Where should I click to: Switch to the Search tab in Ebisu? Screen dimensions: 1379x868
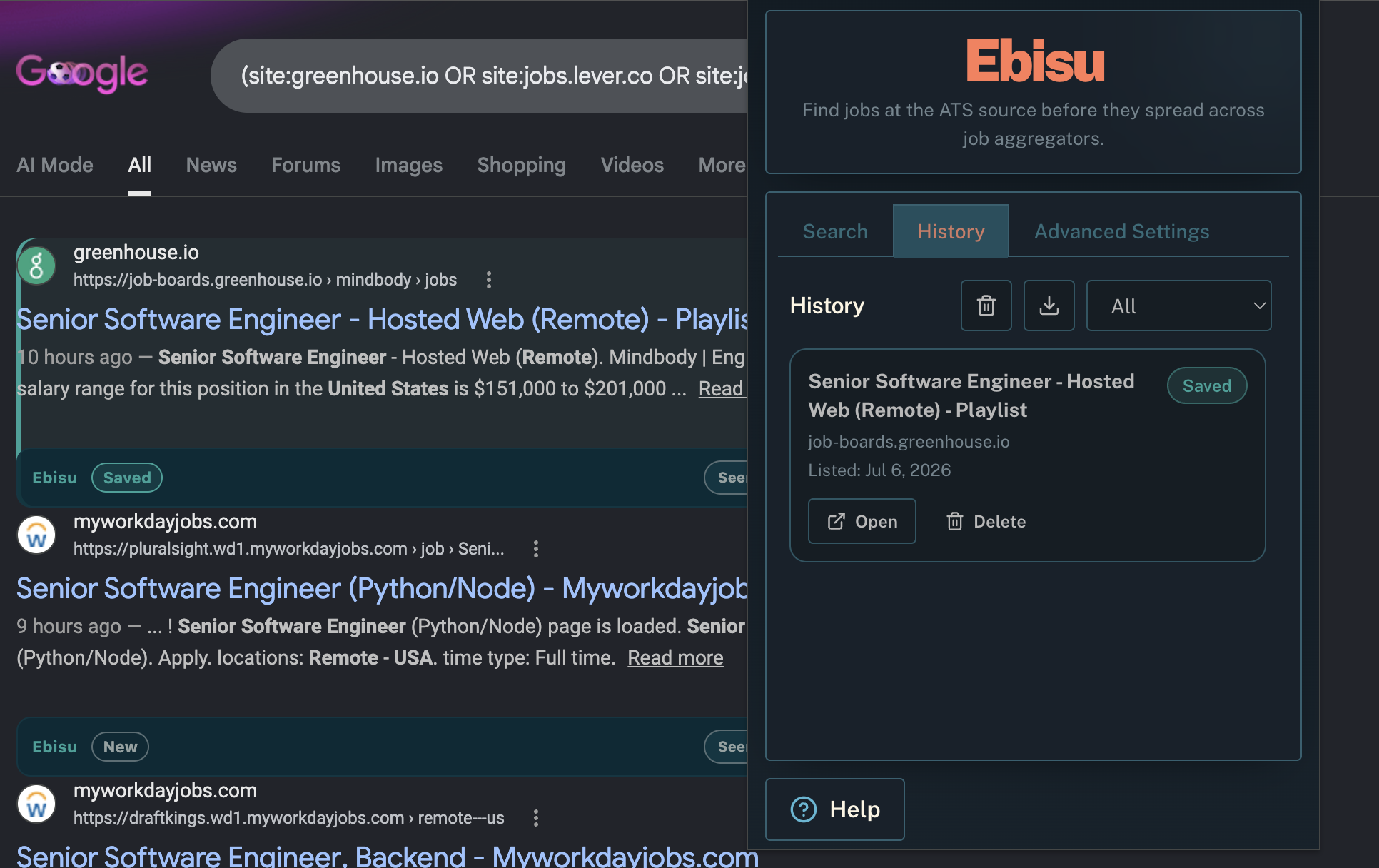[835, 231]
